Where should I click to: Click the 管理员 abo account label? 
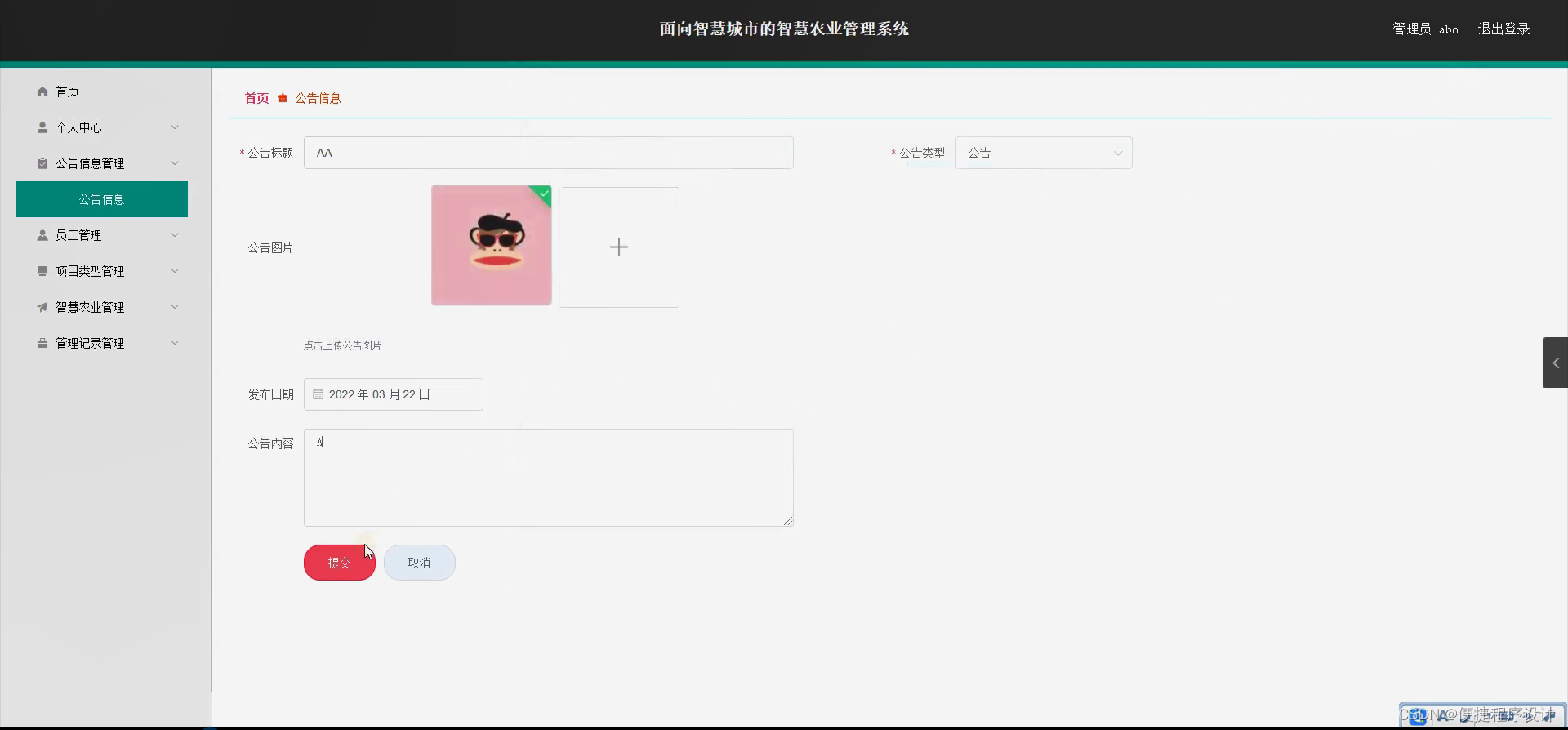pos(1425,29)
